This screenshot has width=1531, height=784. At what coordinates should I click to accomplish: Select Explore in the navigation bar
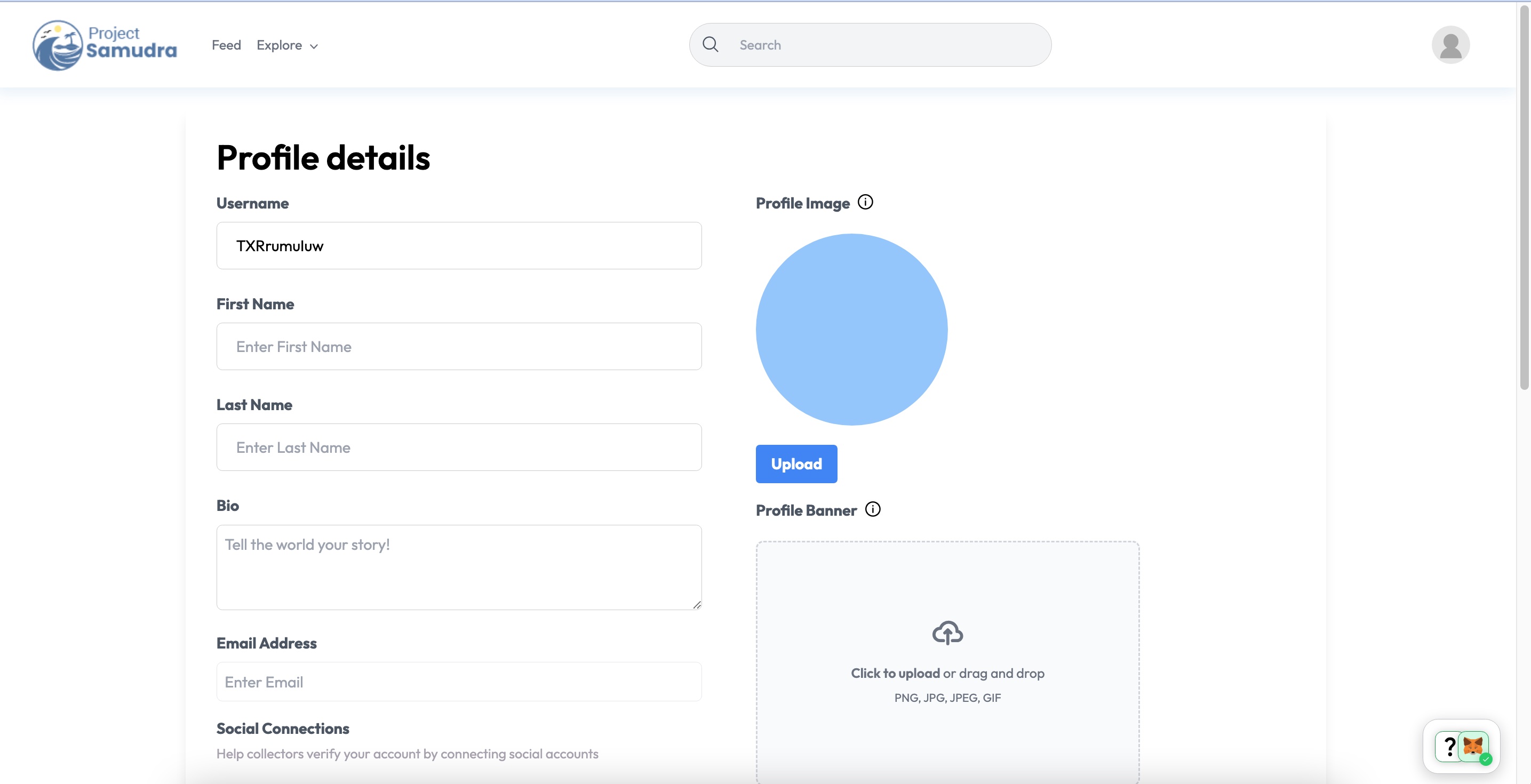280,45
